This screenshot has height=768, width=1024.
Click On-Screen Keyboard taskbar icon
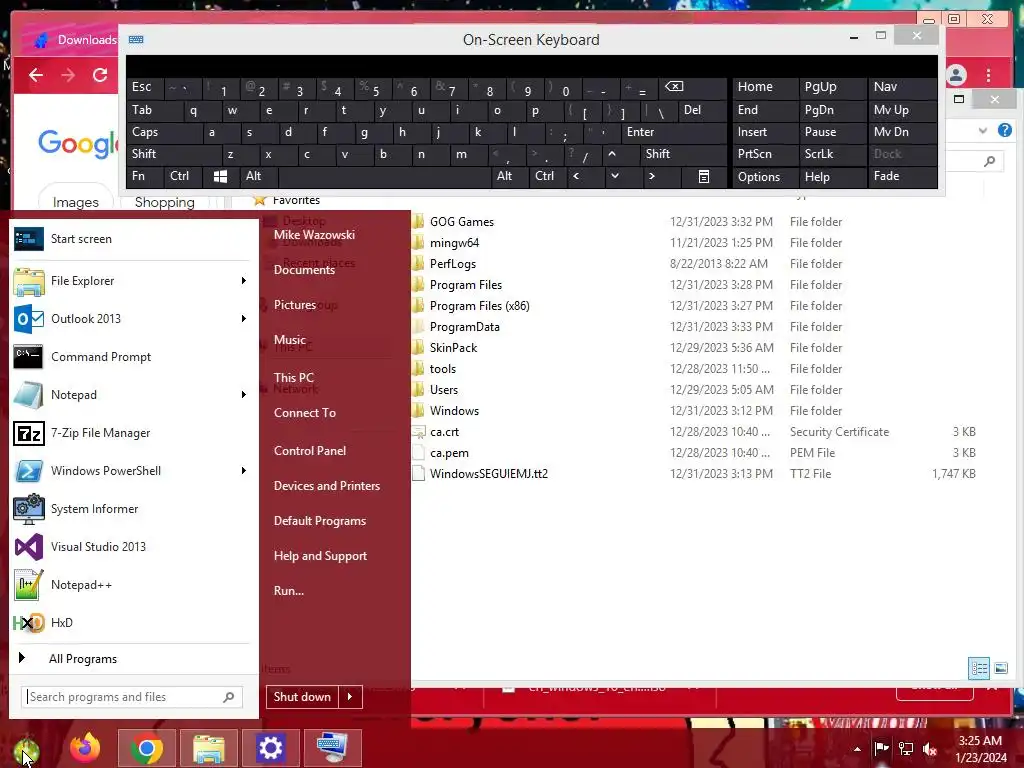coord(332,748)
